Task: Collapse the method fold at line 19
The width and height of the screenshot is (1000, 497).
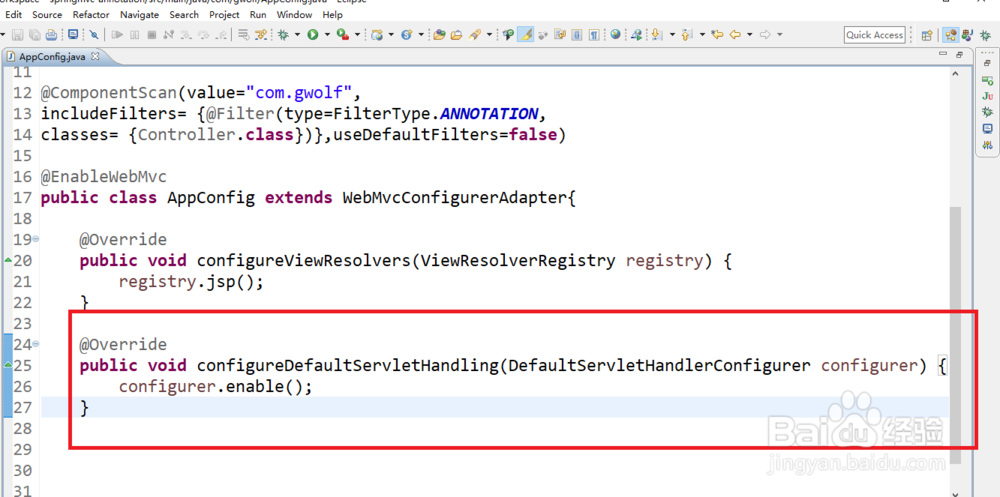Action: [35, 239]
